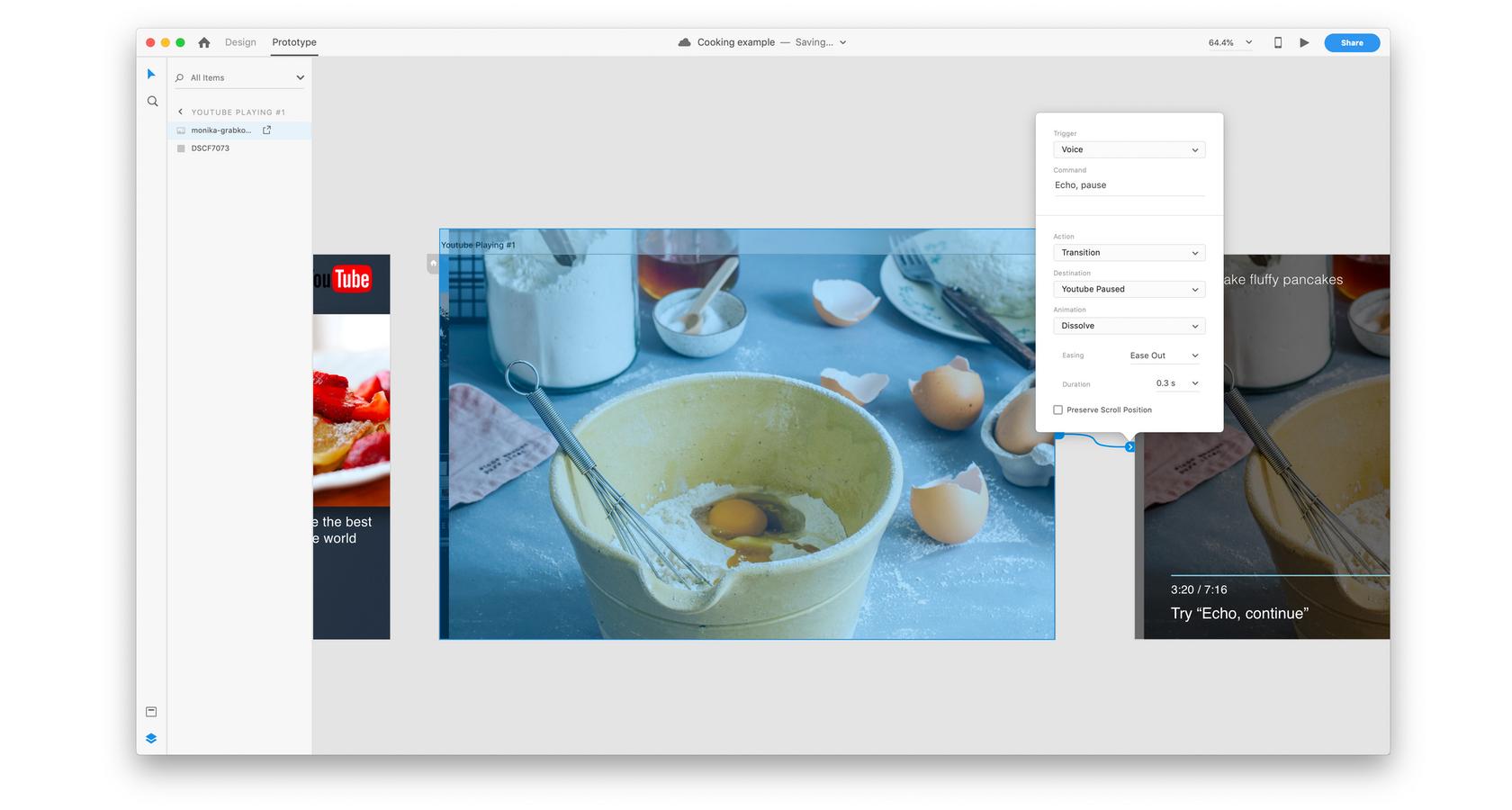Set the home artboard flag on Youtube Playing #1
Viewport: 1512px width, 810px height.
tap(433, 263)
